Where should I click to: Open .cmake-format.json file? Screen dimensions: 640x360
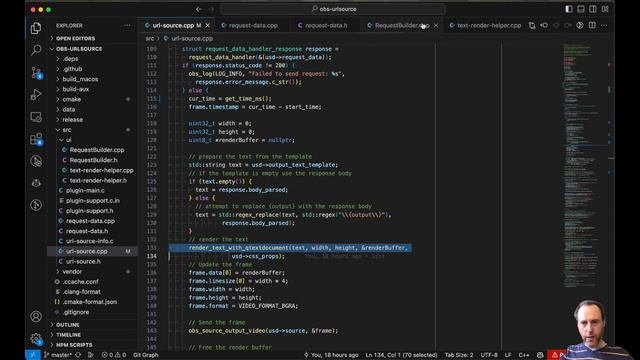tap(89, 302)
